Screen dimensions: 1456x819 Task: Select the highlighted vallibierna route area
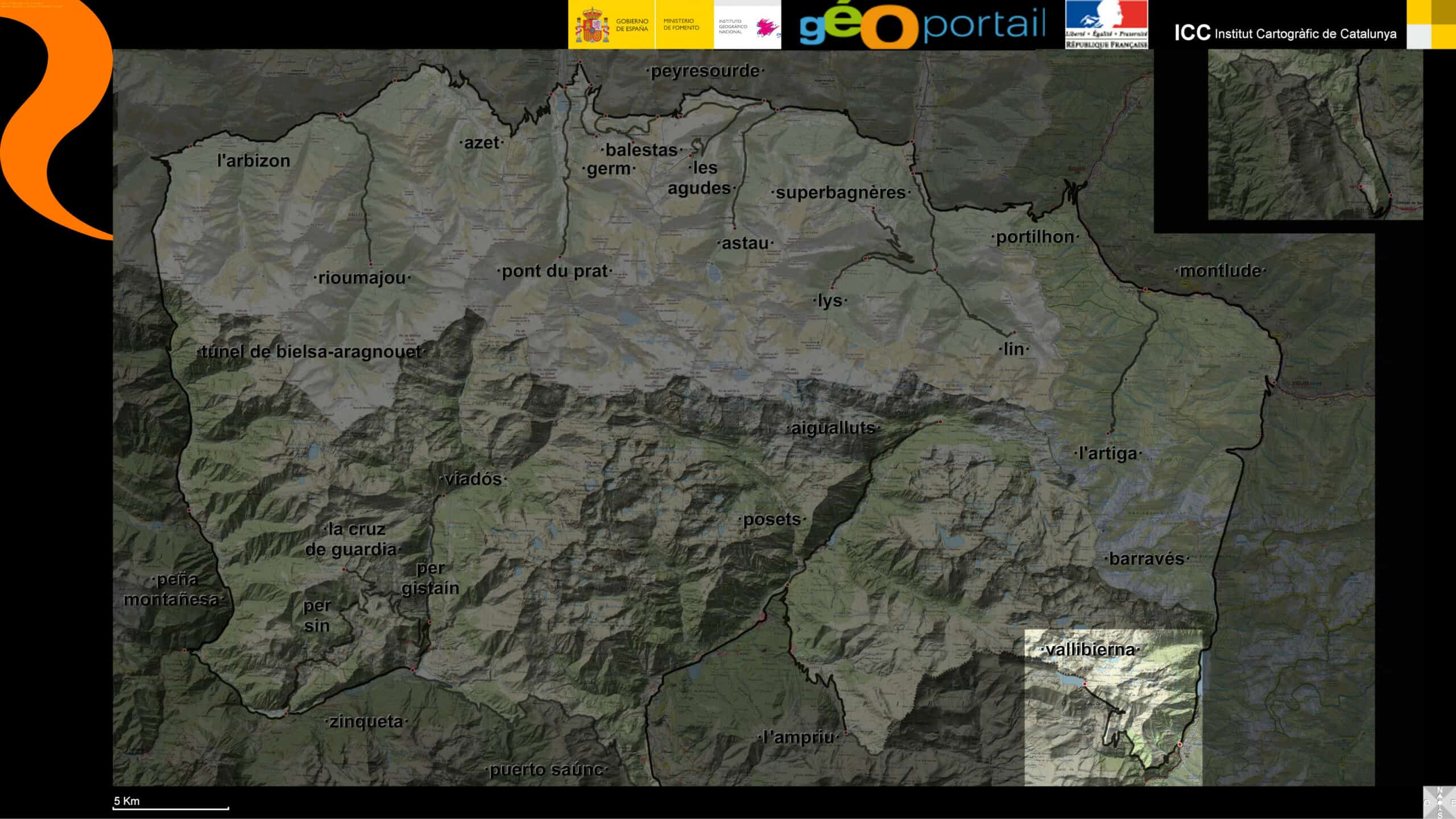tap(1113, 708)
